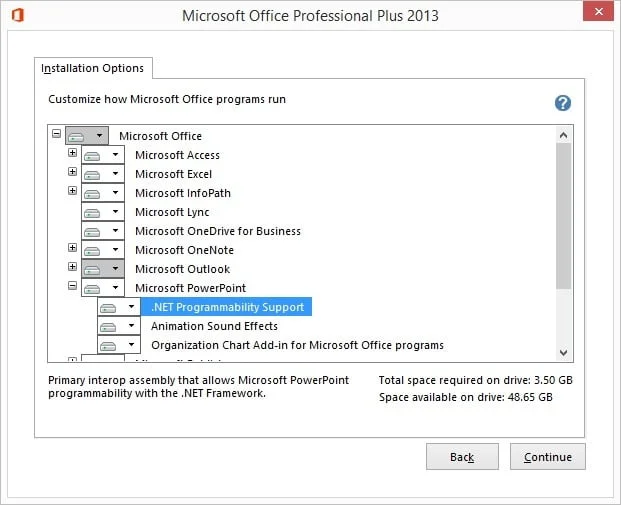
Task: Select Organization Chart Add-in for Office programs
Action: (297, 345)
